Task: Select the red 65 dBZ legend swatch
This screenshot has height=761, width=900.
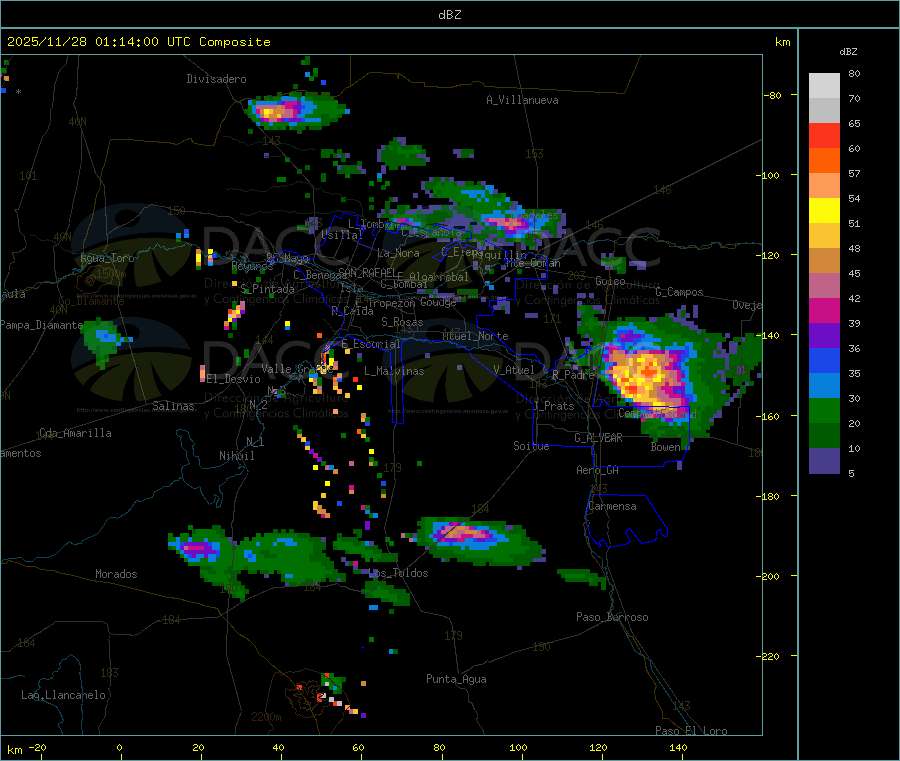Action: (x=824, y=136)
